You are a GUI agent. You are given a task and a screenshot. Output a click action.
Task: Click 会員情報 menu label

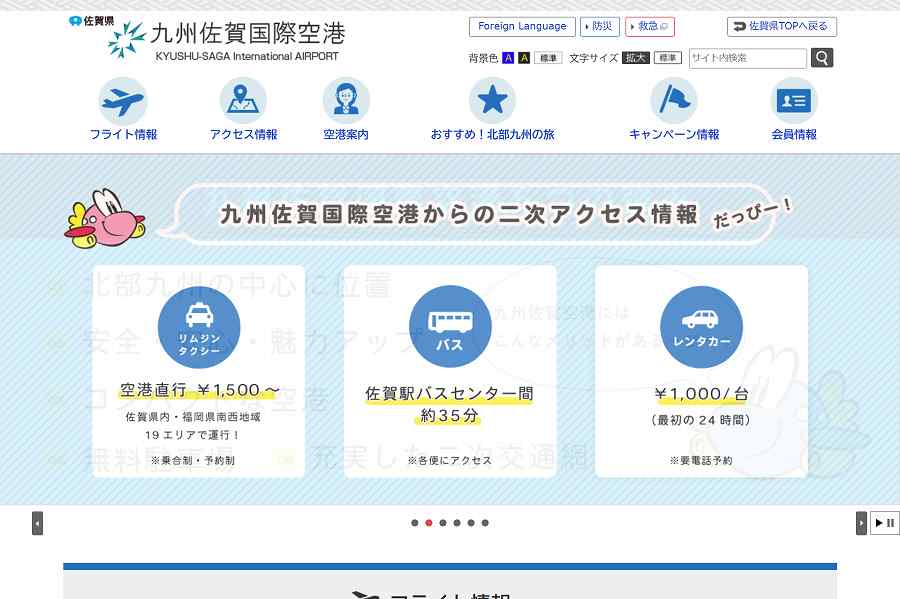coord(794,134)
